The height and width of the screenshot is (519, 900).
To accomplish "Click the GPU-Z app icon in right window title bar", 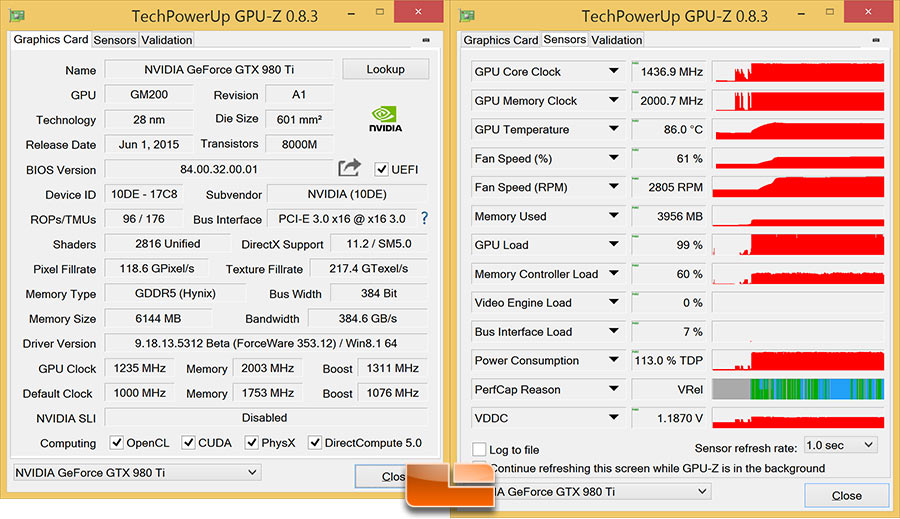I will point(467,16).
